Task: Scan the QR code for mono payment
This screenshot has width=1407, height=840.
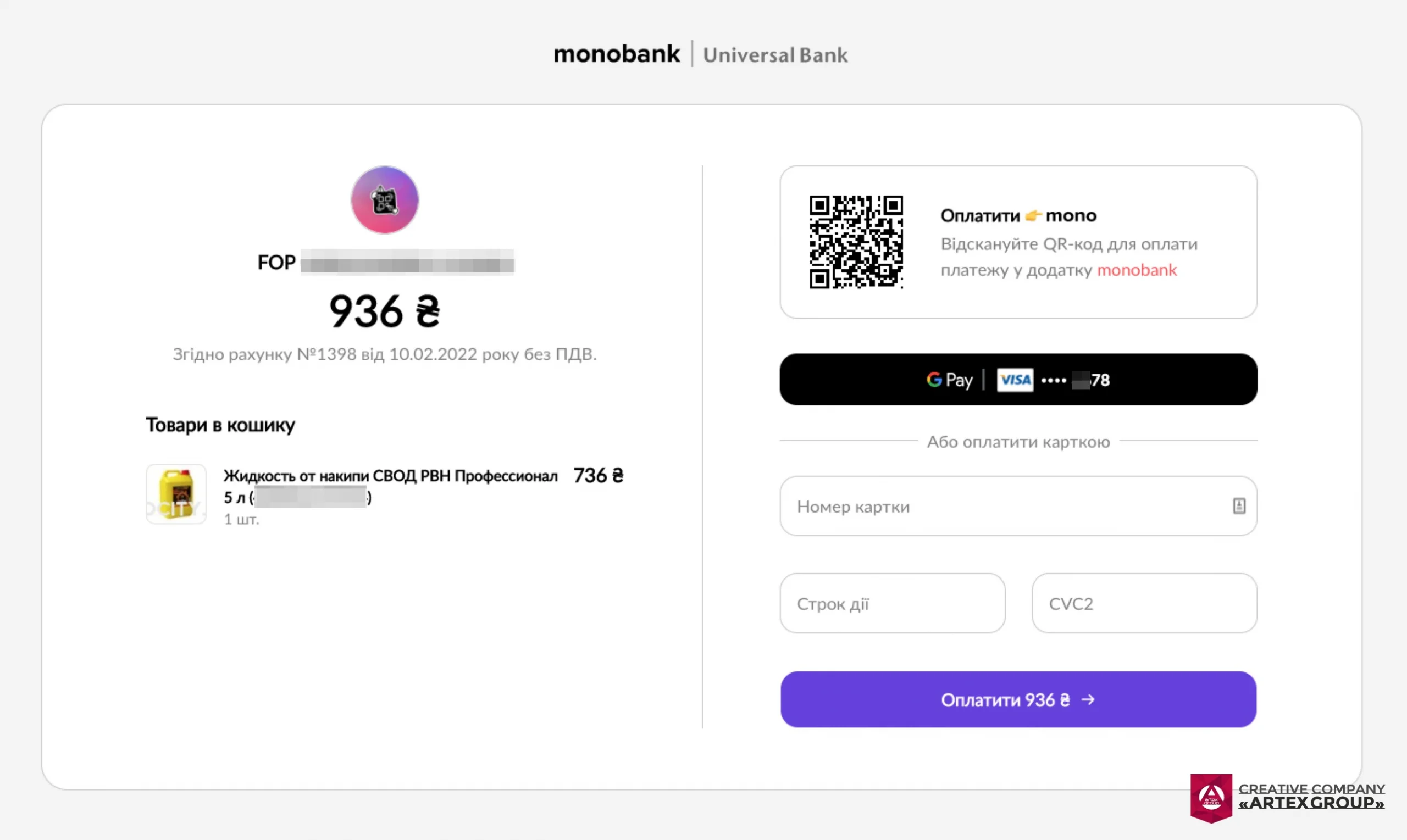Action: (857, 242)
